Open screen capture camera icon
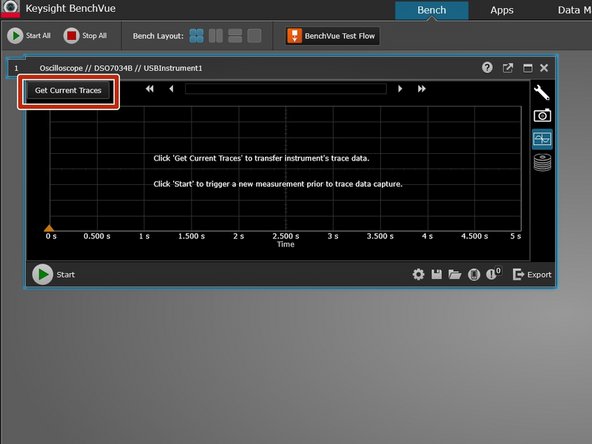This screenshot has width=592, height=444. tap(542, 115)
